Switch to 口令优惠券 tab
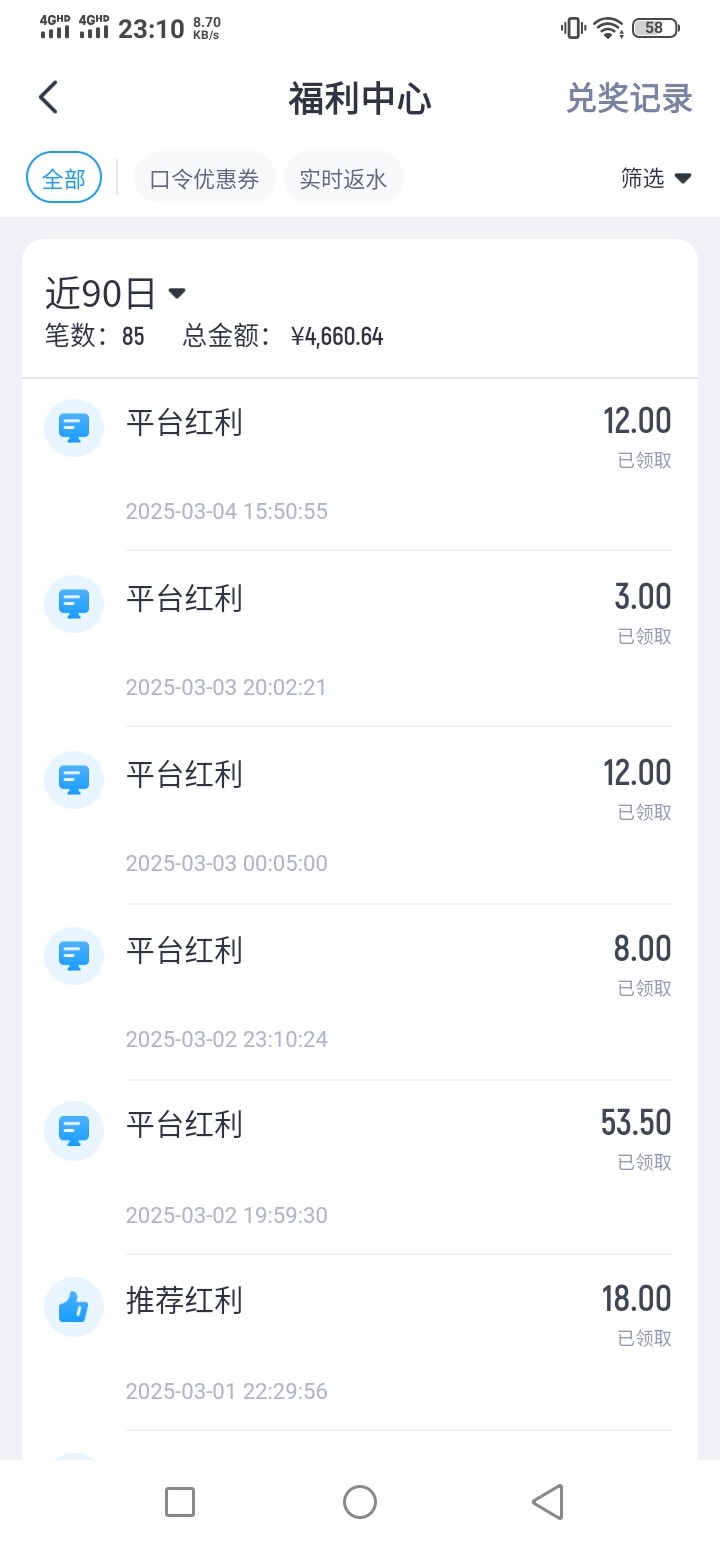The image size is (720, 1544). [204, 179]
